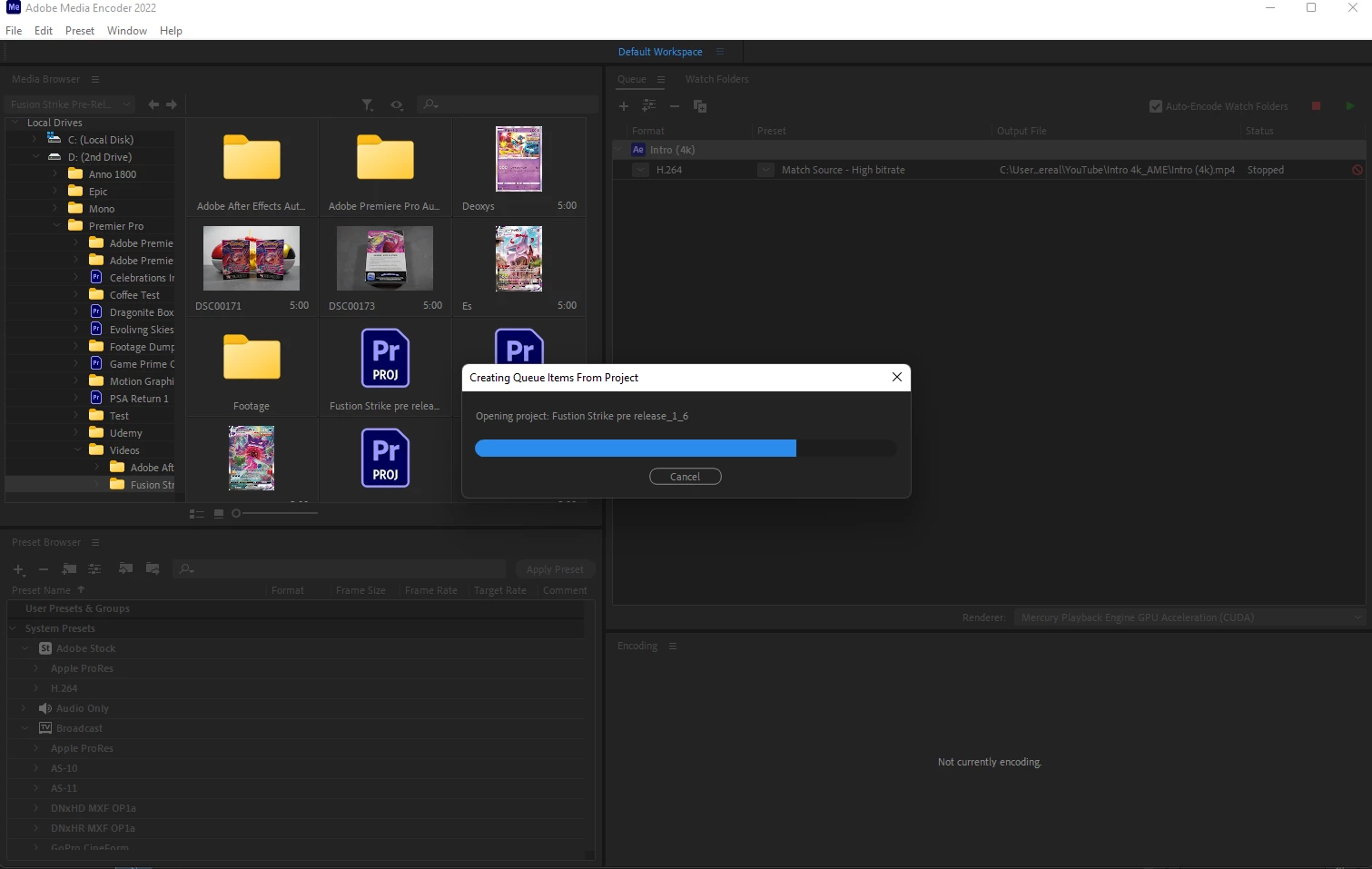Close the Creating Queue Items From Project dialog
Screen dimensions: 1372x869
[896, 377]
